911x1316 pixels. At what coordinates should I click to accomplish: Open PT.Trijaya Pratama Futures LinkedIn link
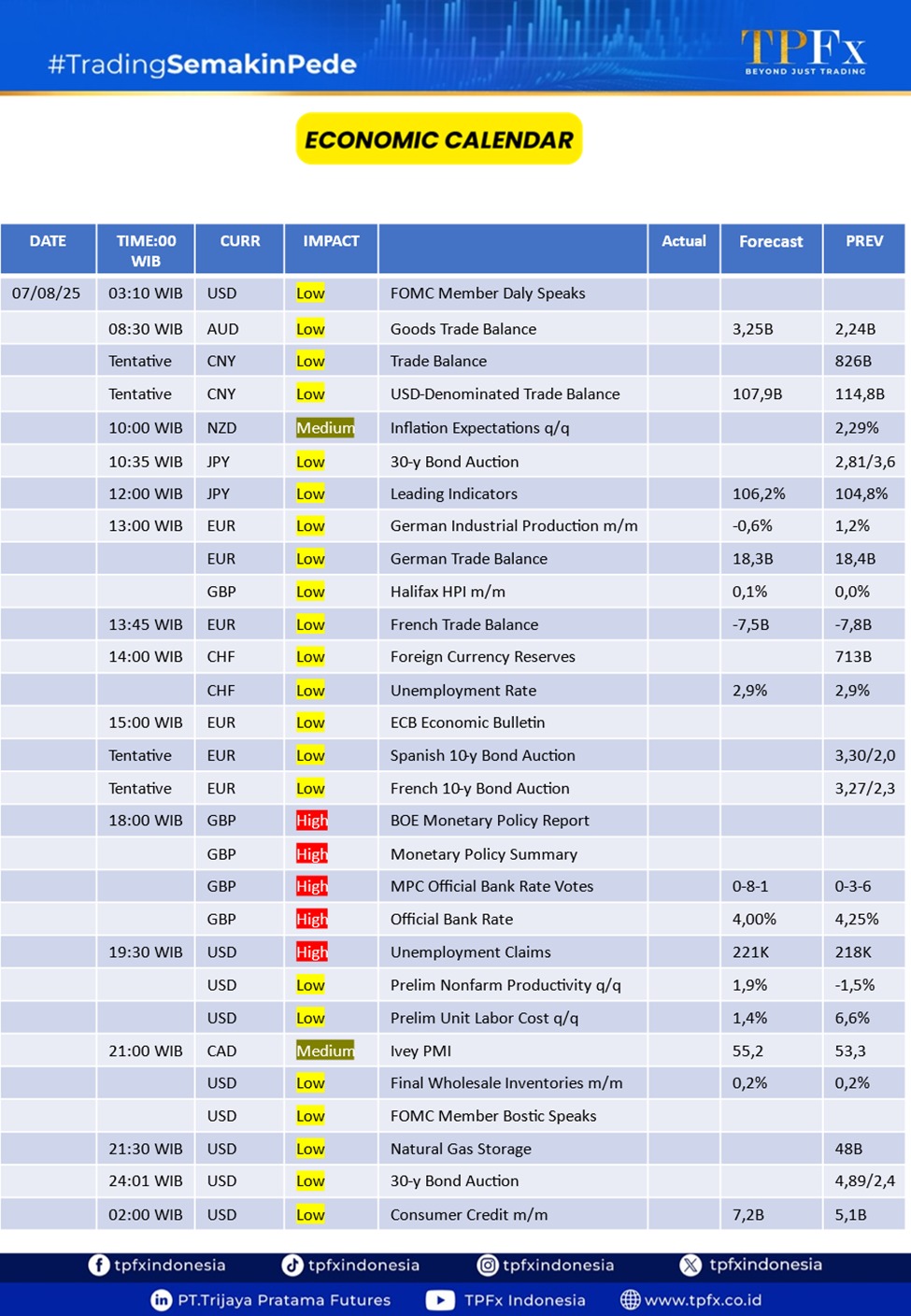click(x=284, y=1300)
